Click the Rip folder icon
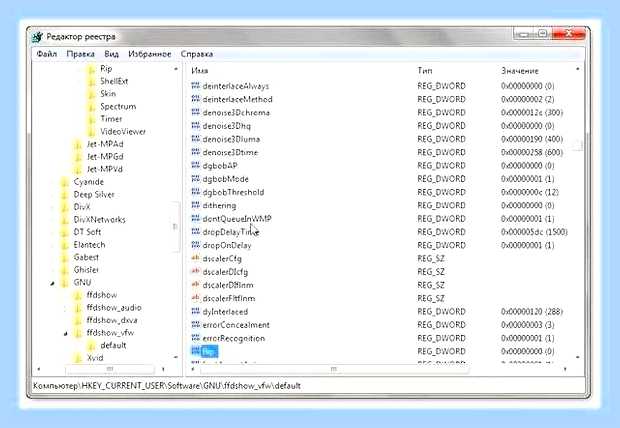 (x=91, y=69)
